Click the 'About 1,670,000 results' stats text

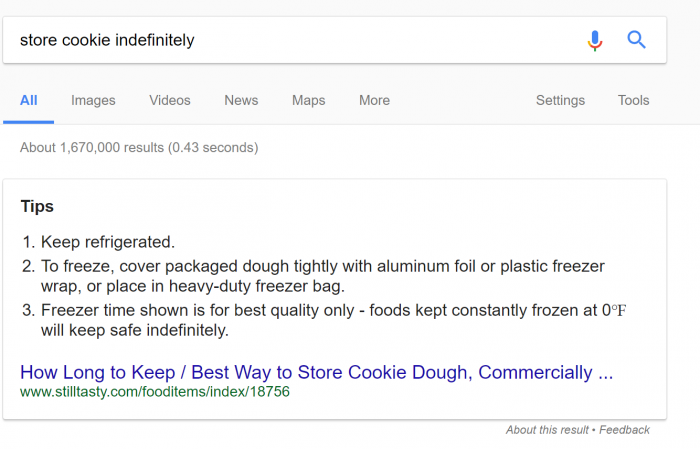tap(139, 148)
